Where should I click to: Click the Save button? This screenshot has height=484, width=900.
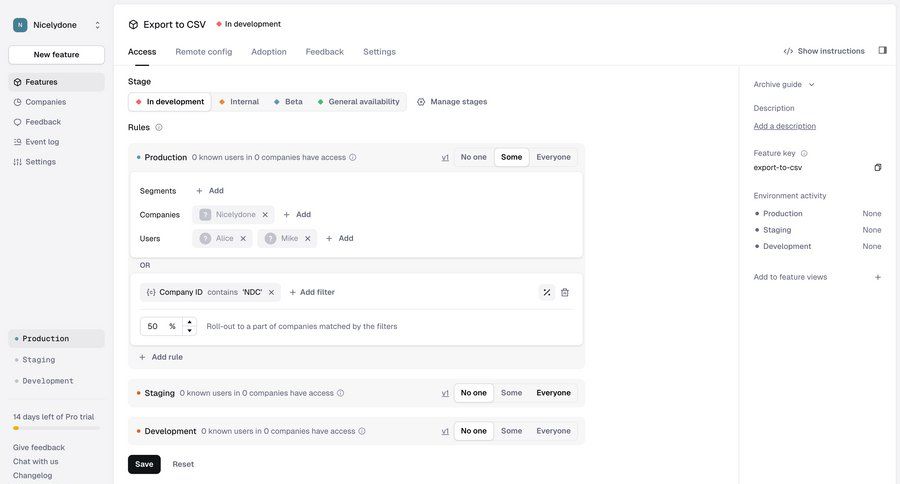point(144,464)
